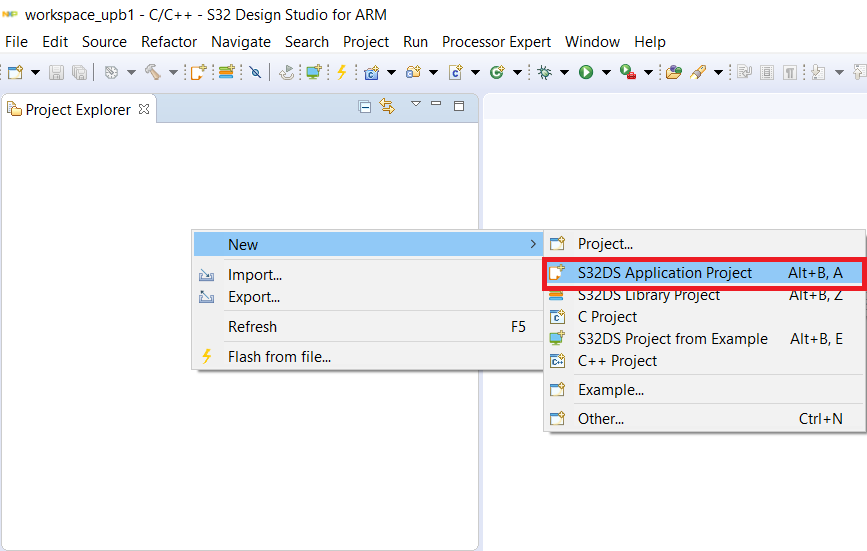Click the New Source Folder toolbar icon
This screenshot has width=867, height=551.
413,72
